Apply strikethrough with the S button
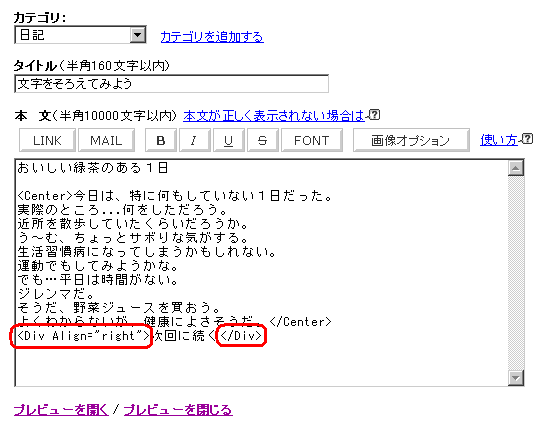The width and height of the screenshot is (541, 430). [263, 140]
